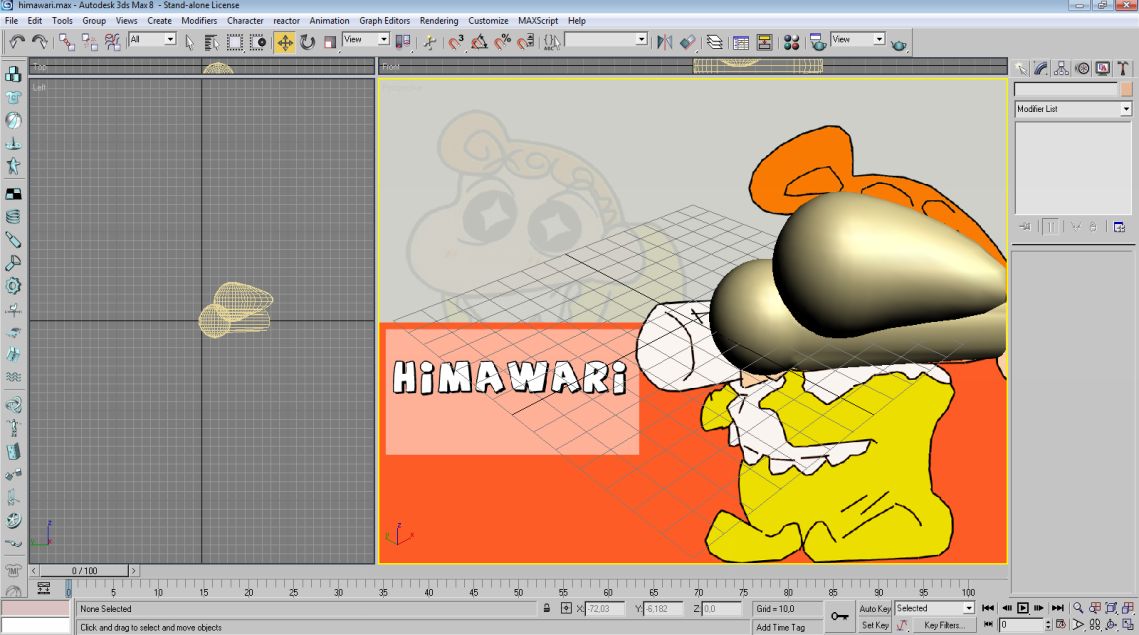
Task: Choose the Bind to Space Warp tool
Action: point(112,42)
